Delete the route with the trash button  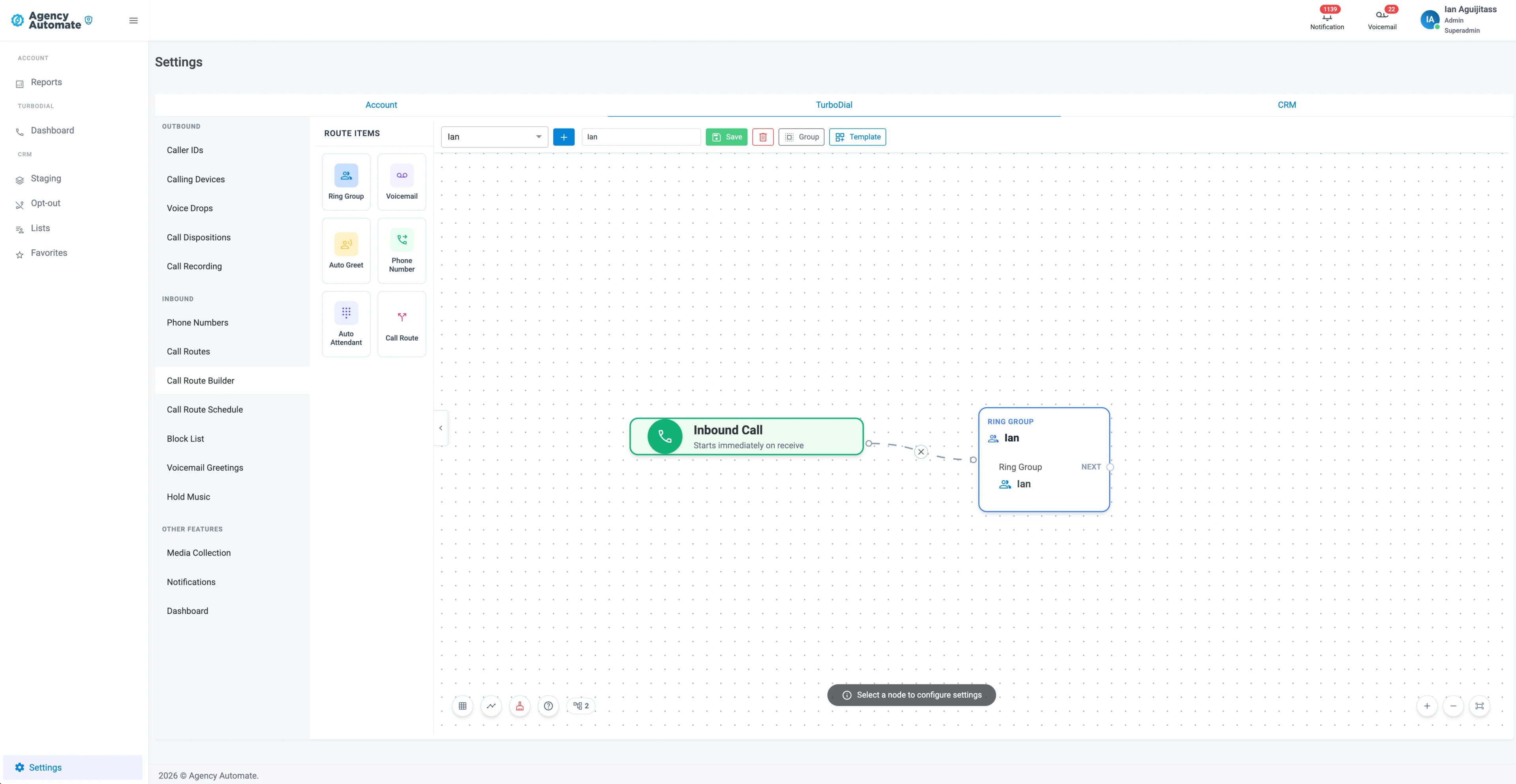(763, 137)
